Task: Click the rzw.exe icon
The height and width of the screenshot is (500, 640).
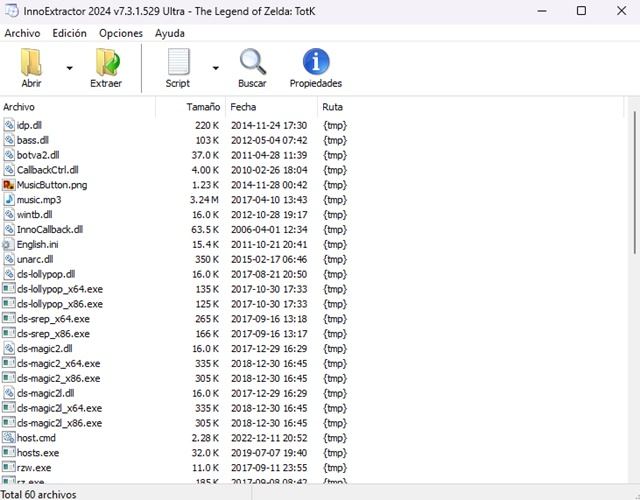Action: point(9,467)
